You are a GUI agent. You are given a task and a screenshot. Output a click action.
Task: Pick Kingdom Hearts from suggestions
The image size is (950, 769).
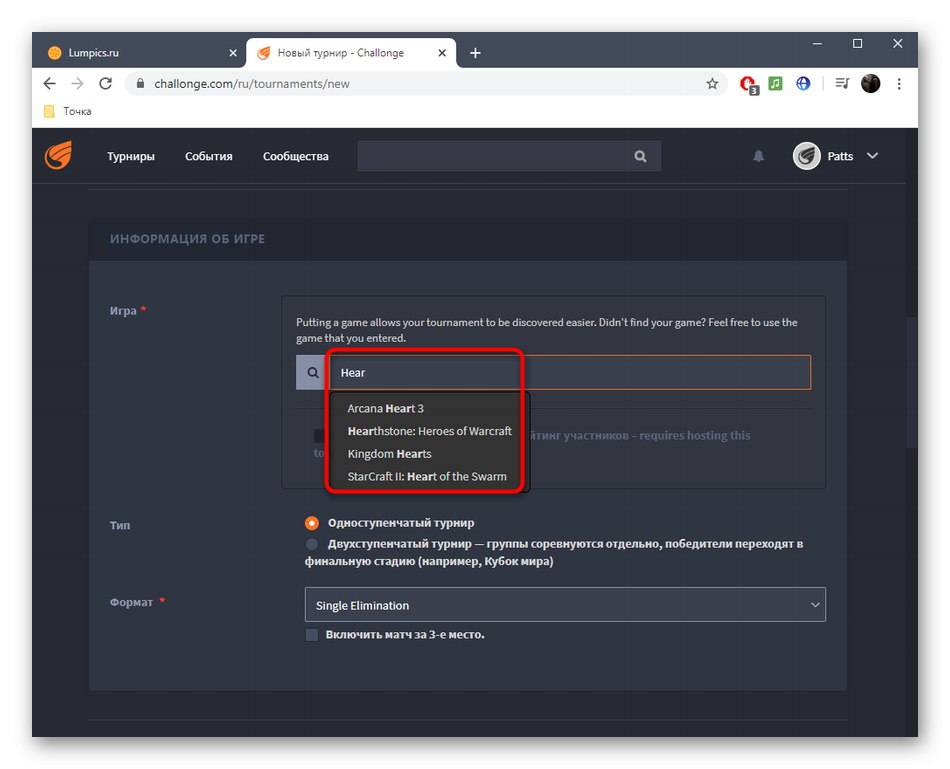pyautogui.click(x=429, y=454)
